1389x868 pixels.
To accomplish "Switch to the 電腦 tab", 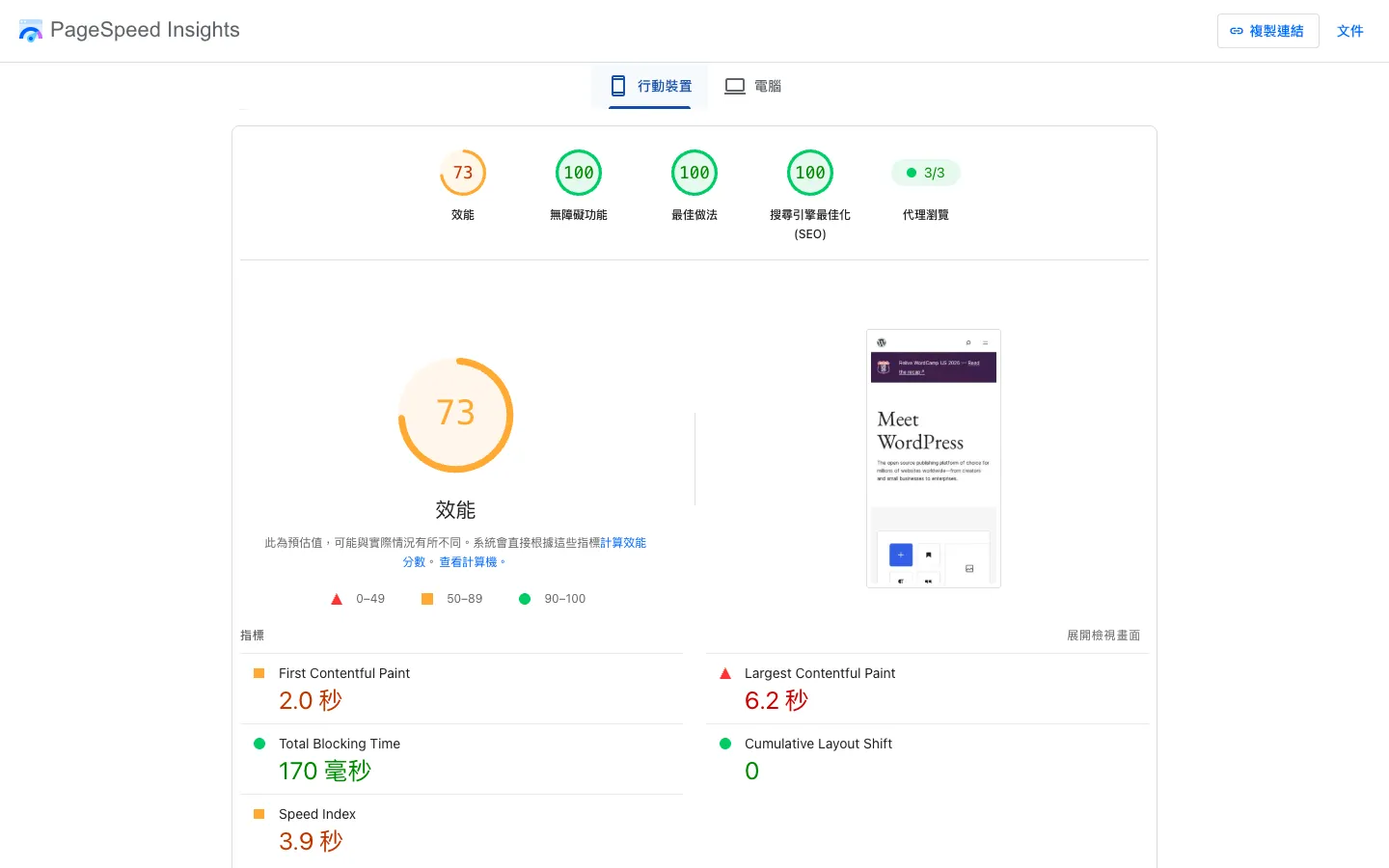I will 753,87.
